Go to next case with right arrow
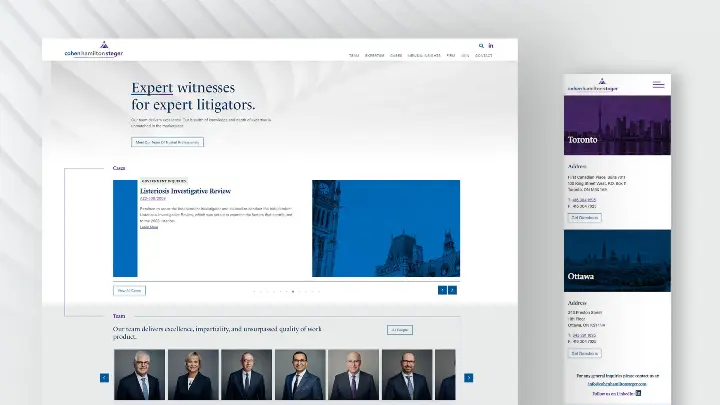This screenshot has width=720, height=405. (452, 290)
